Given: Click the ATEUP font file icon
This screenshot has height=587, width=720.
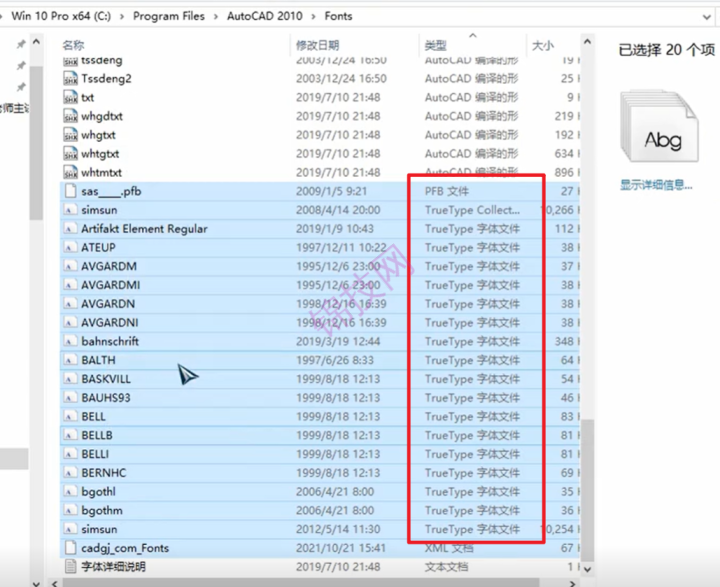Looking at the screenshot, I should (x=70, y=248).
